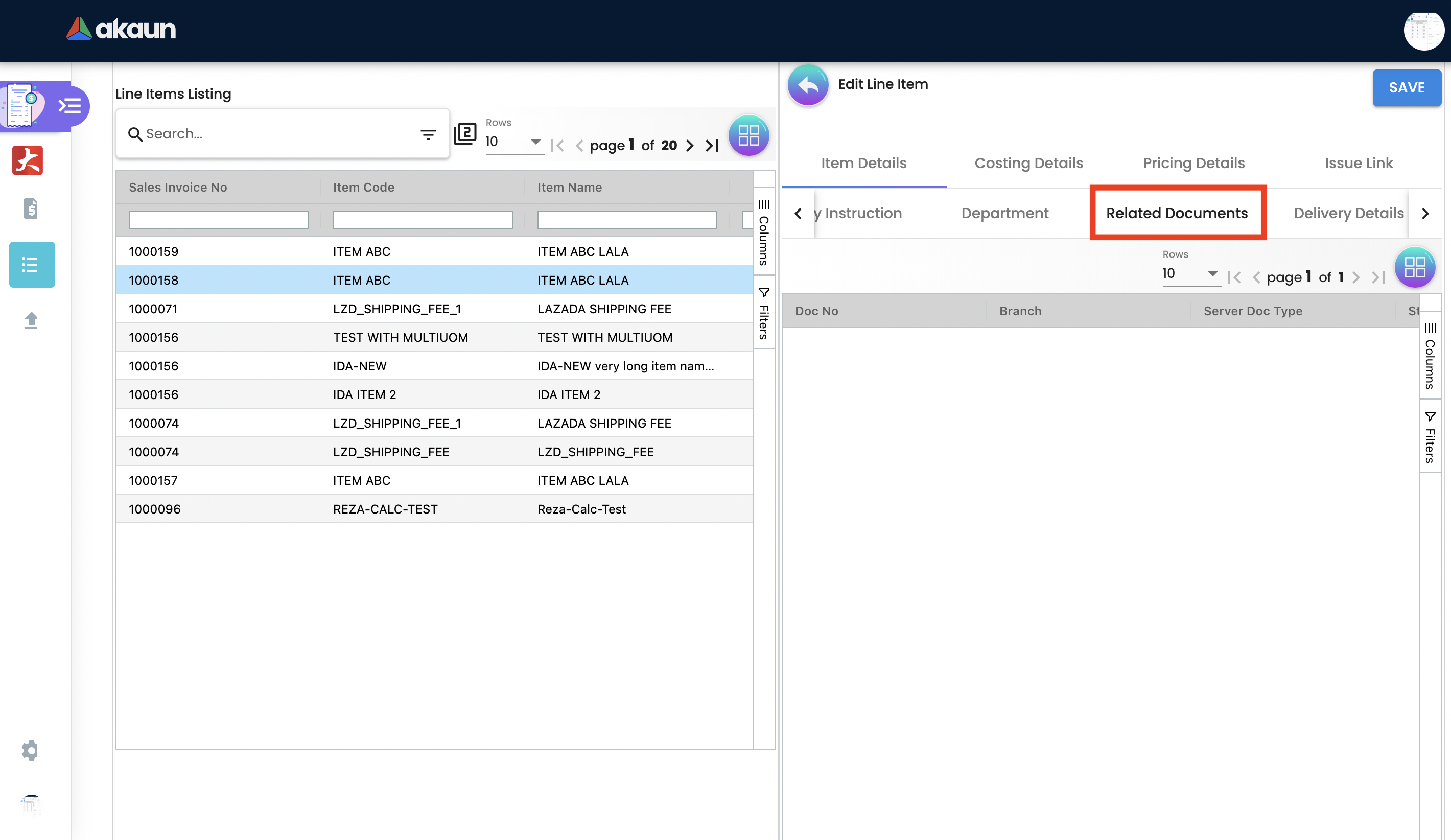Toggle the sidebar menu collapse icon
The height and width of the screenshot is (840, 1451).
point(70,106)
